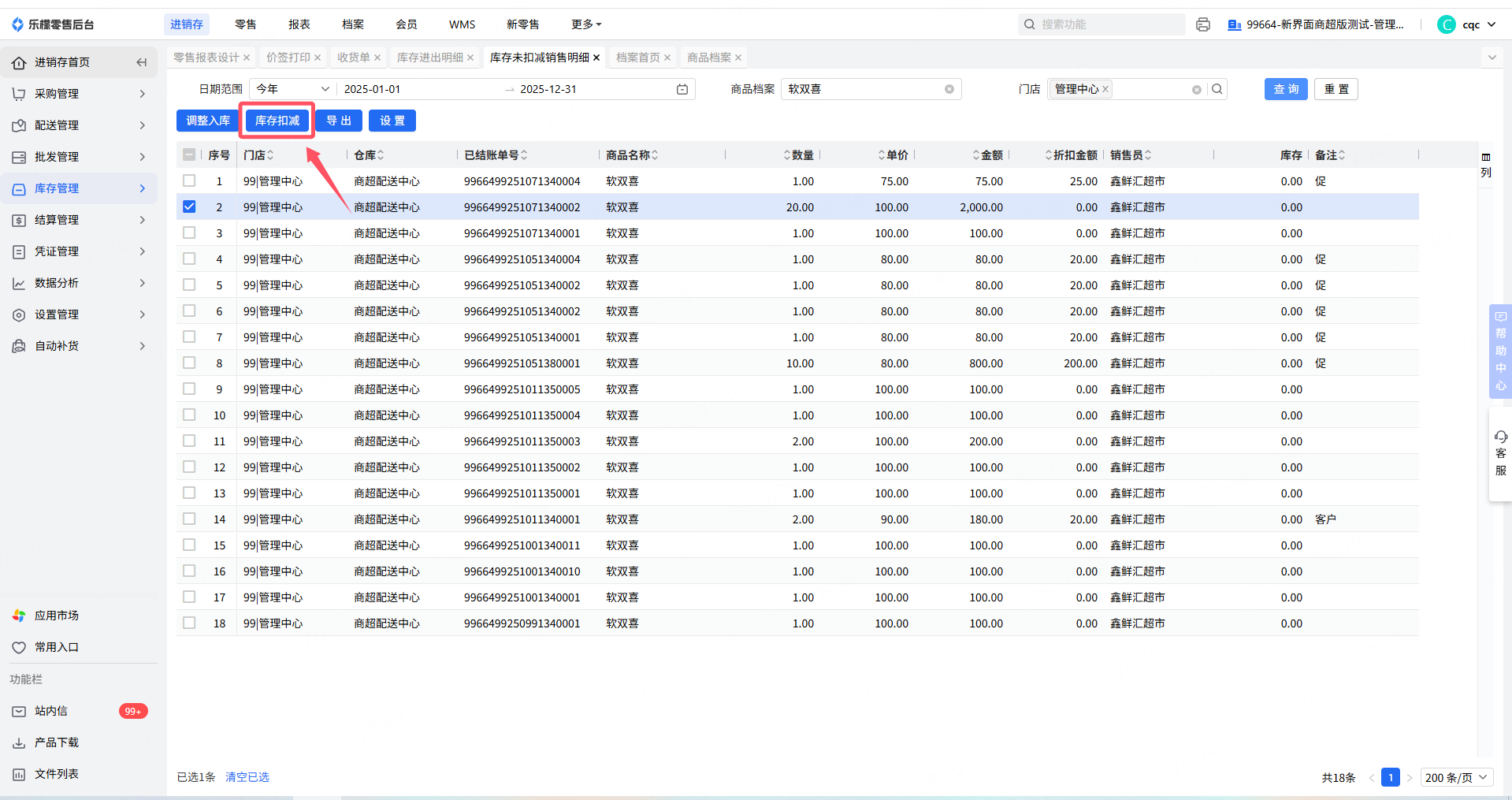
Task: Open the 今年 date range dropdown
Action: [x=292, y=89]
